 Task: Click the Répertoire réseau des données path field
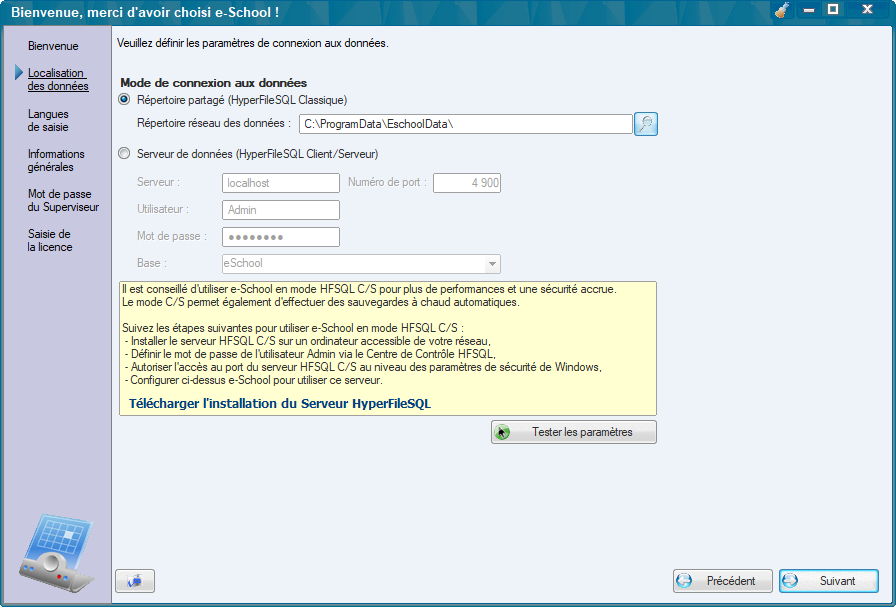pyautogui.click(x=466, y=124)
